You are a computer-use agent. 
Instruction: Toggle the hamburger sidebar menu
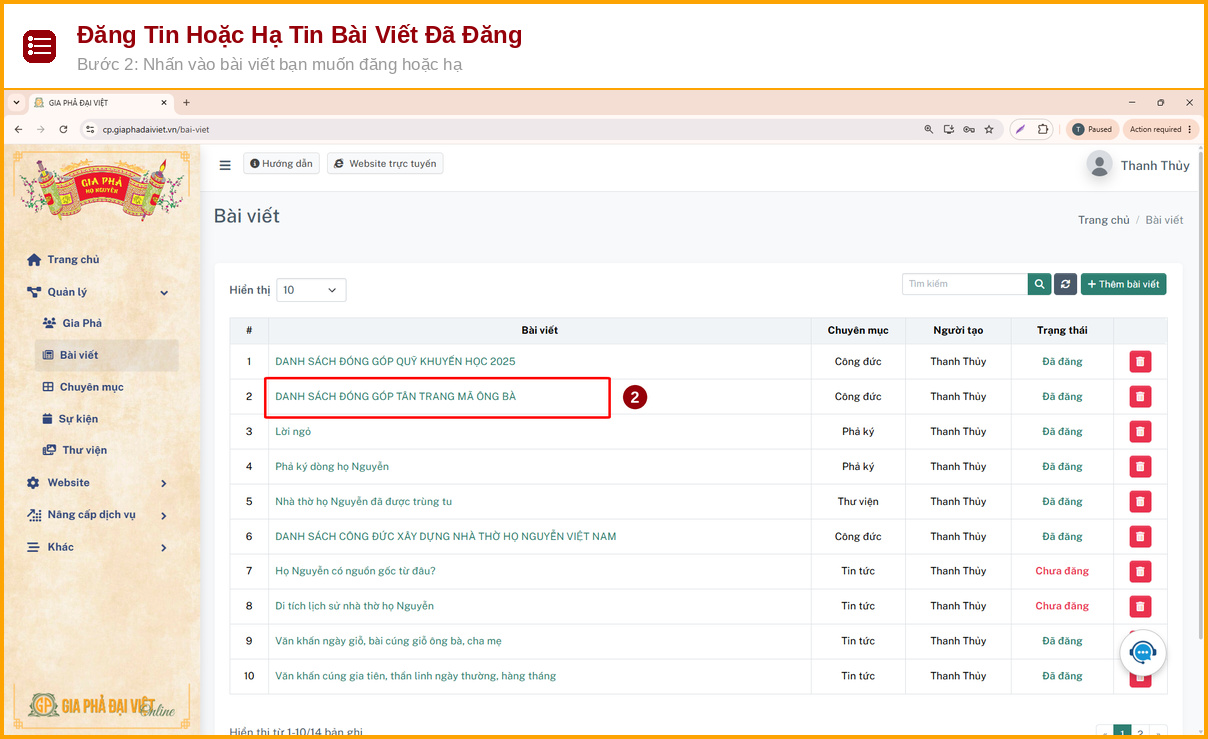tap(225, 164)
